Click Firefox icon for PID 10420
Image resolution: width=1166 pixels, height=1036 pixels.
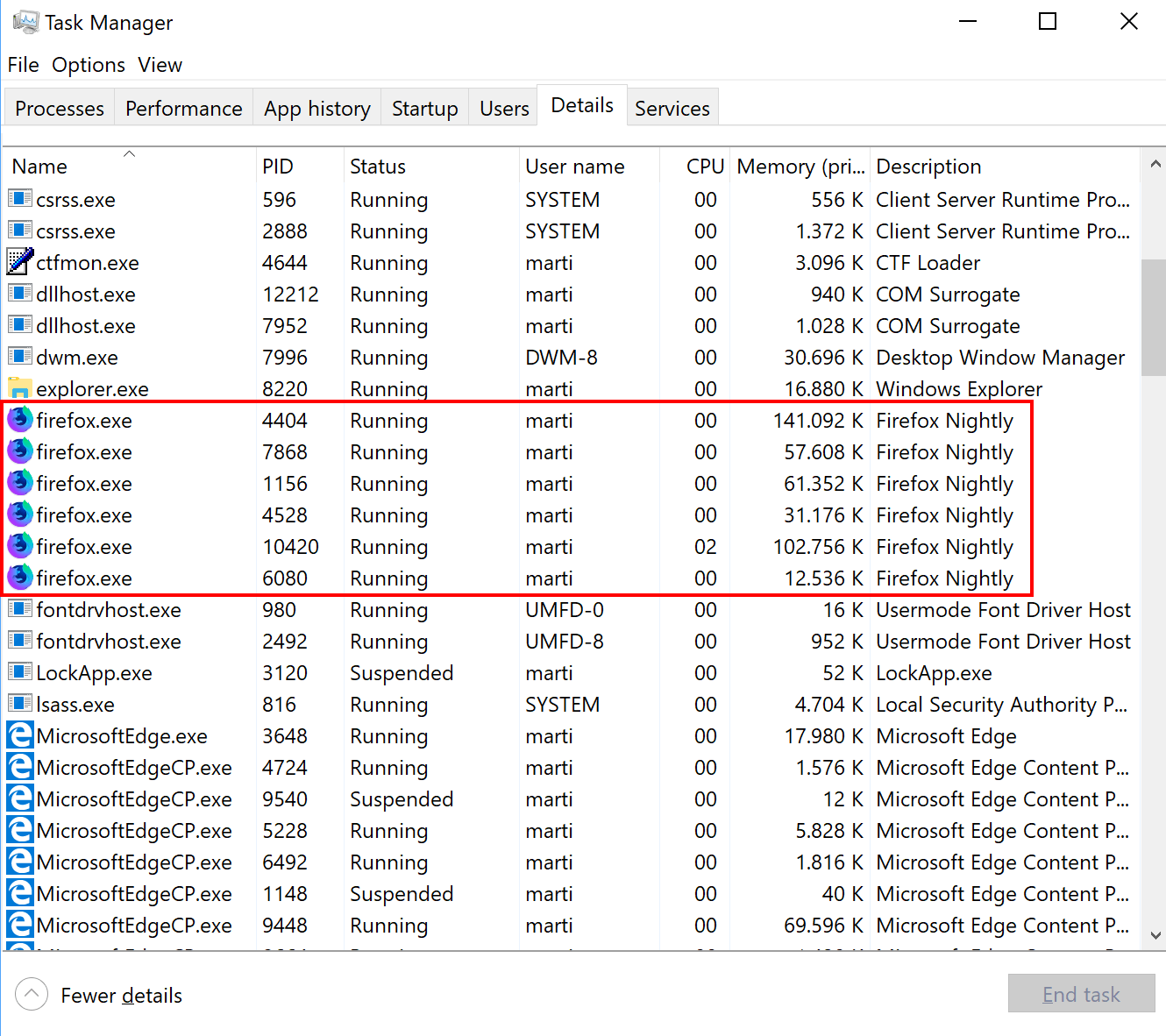(19, 546)
